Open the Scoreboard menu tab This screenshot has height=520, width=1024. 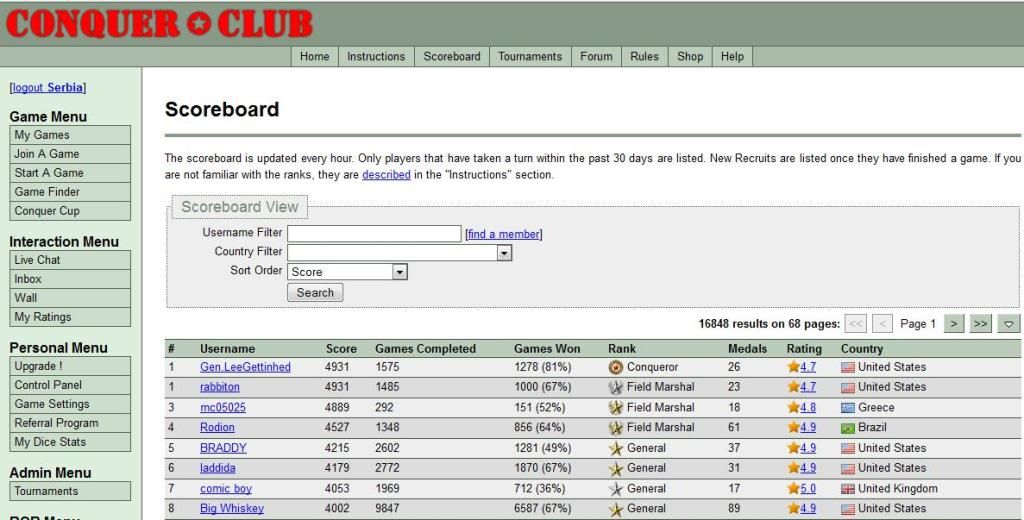click(x=452, y=57)
